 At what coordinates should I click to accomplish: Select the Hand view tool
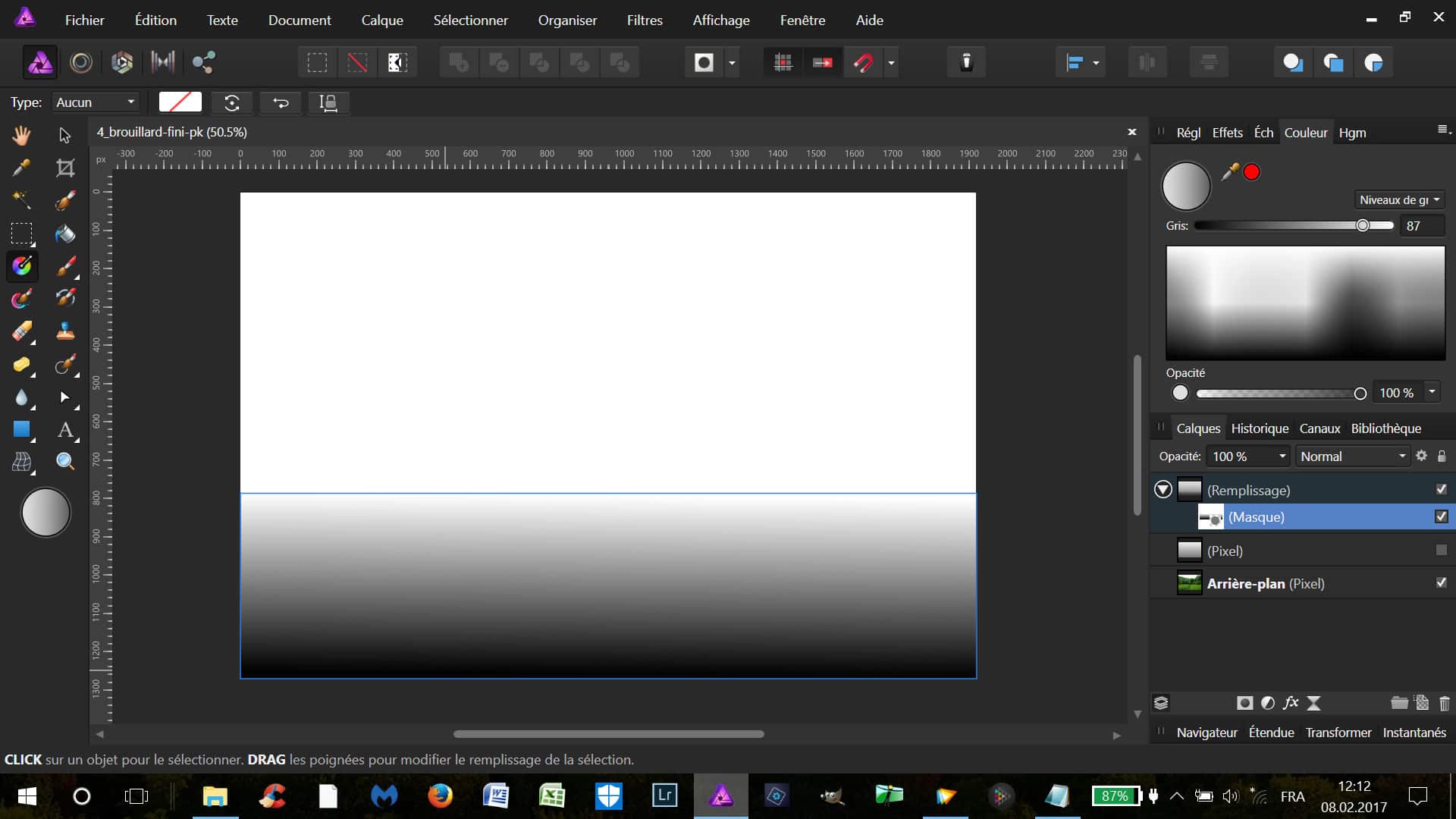coord(21,136)
